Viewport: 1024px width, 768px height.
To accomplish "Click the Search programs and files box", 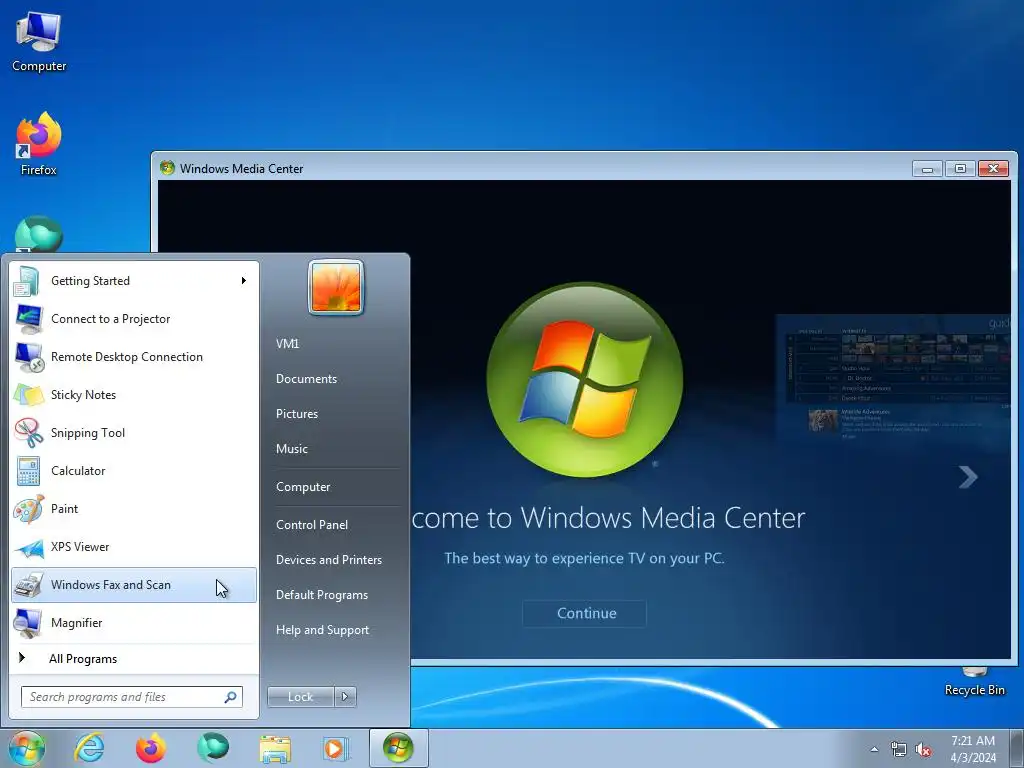I will click(x=131, y=697).
